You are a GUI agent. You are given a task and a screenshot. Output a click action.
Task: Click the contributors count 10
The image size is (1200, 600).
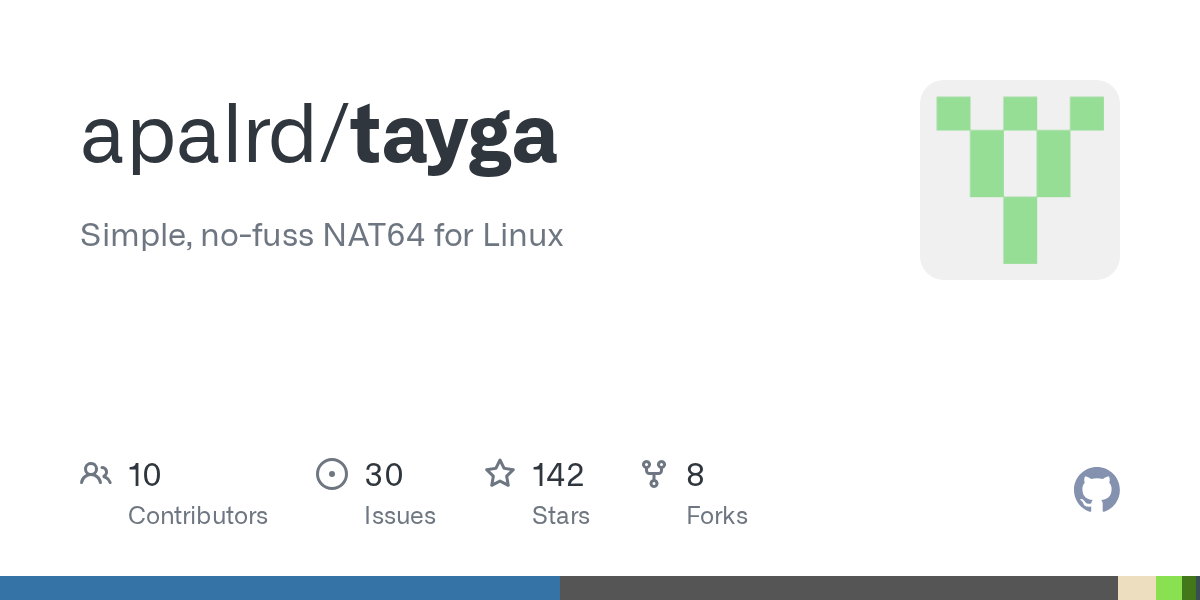[145, 474]
